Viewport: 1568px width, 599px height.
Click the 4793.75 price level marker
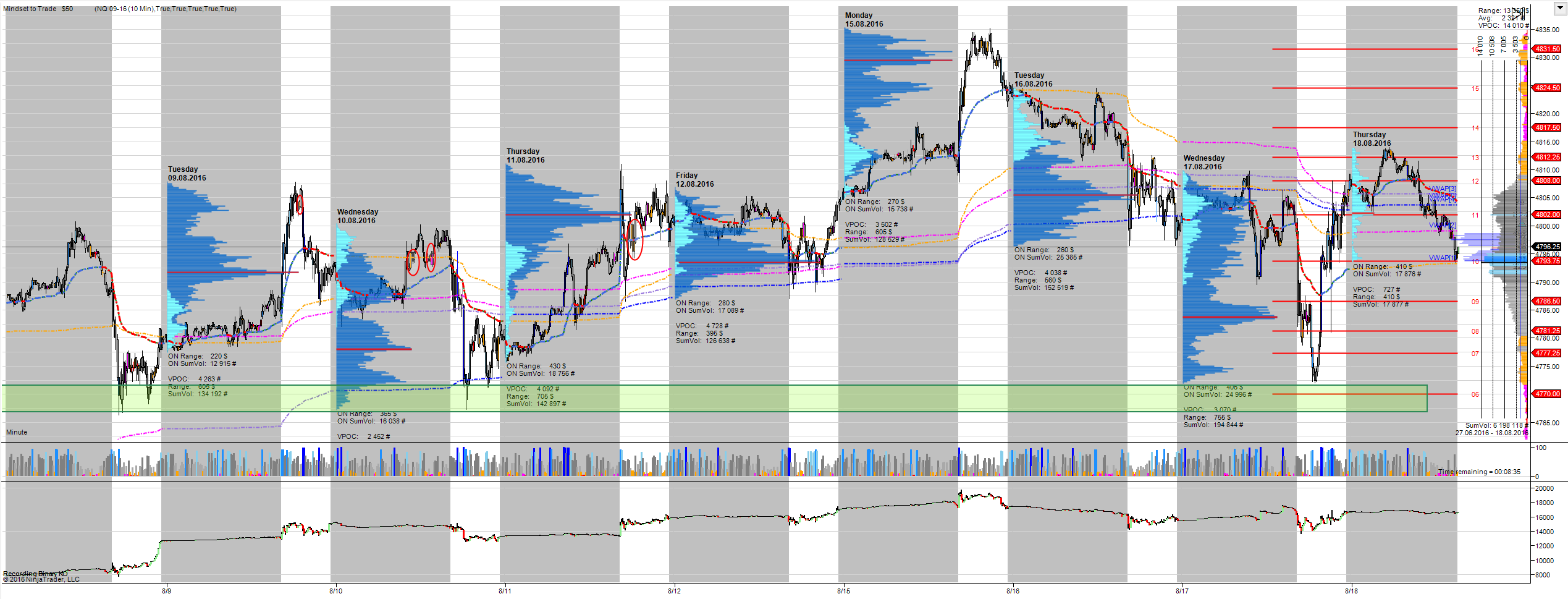pos(1548,261)
